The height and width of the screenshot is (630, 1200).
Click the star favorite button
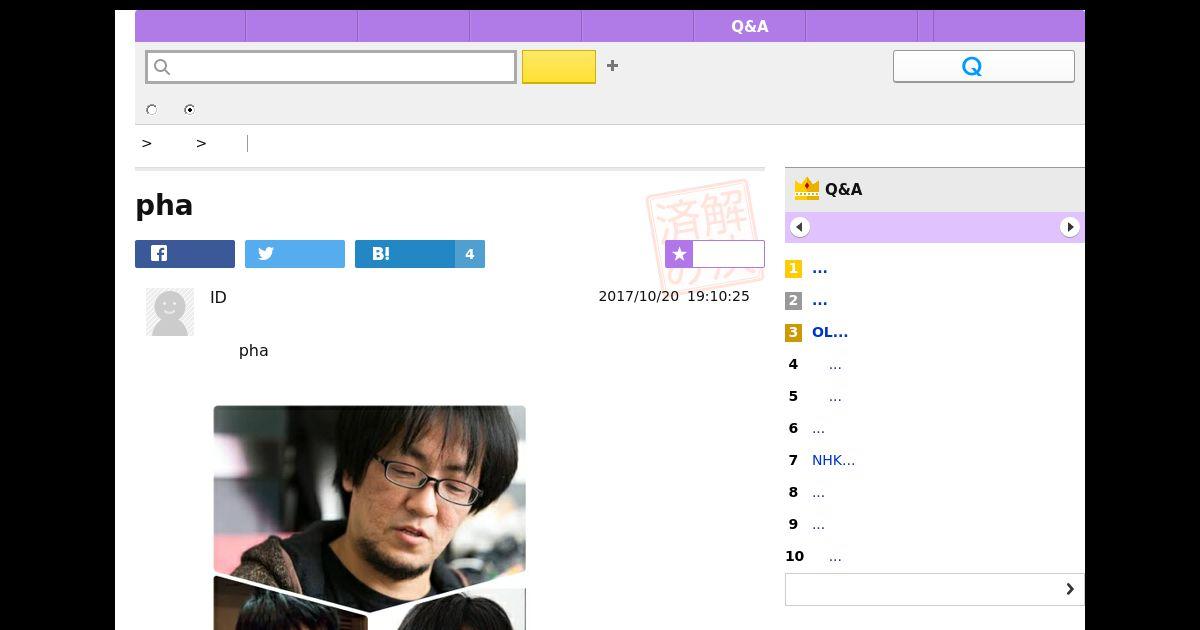[x=715, y=254]
